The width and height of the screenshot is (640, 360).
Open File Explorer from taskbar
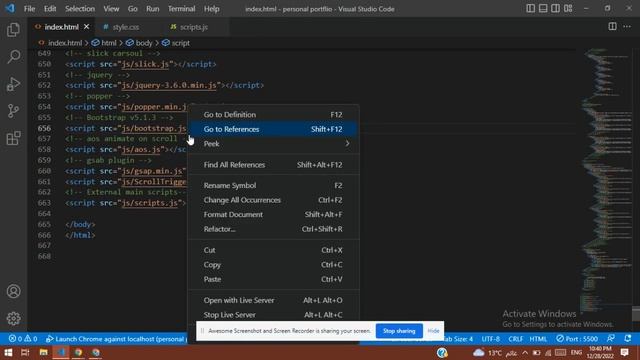43,352
